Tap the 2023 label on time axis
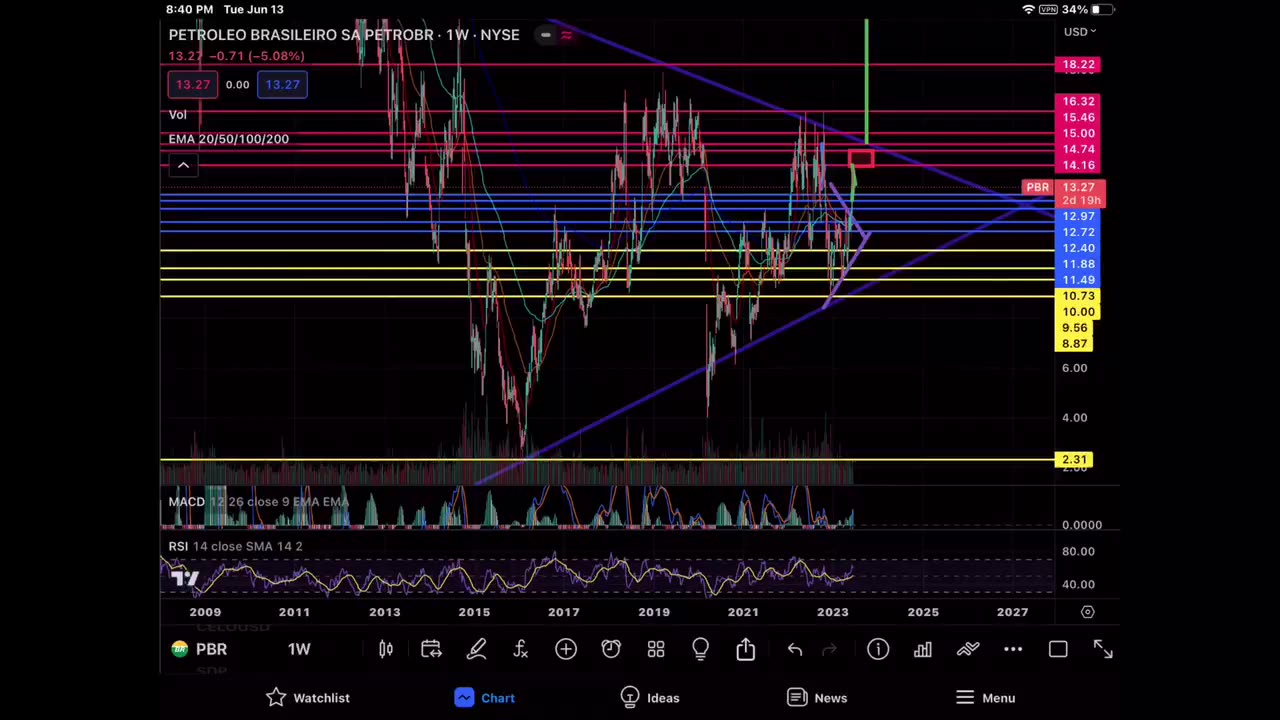 pyautogui.click(x=832, y=612)
